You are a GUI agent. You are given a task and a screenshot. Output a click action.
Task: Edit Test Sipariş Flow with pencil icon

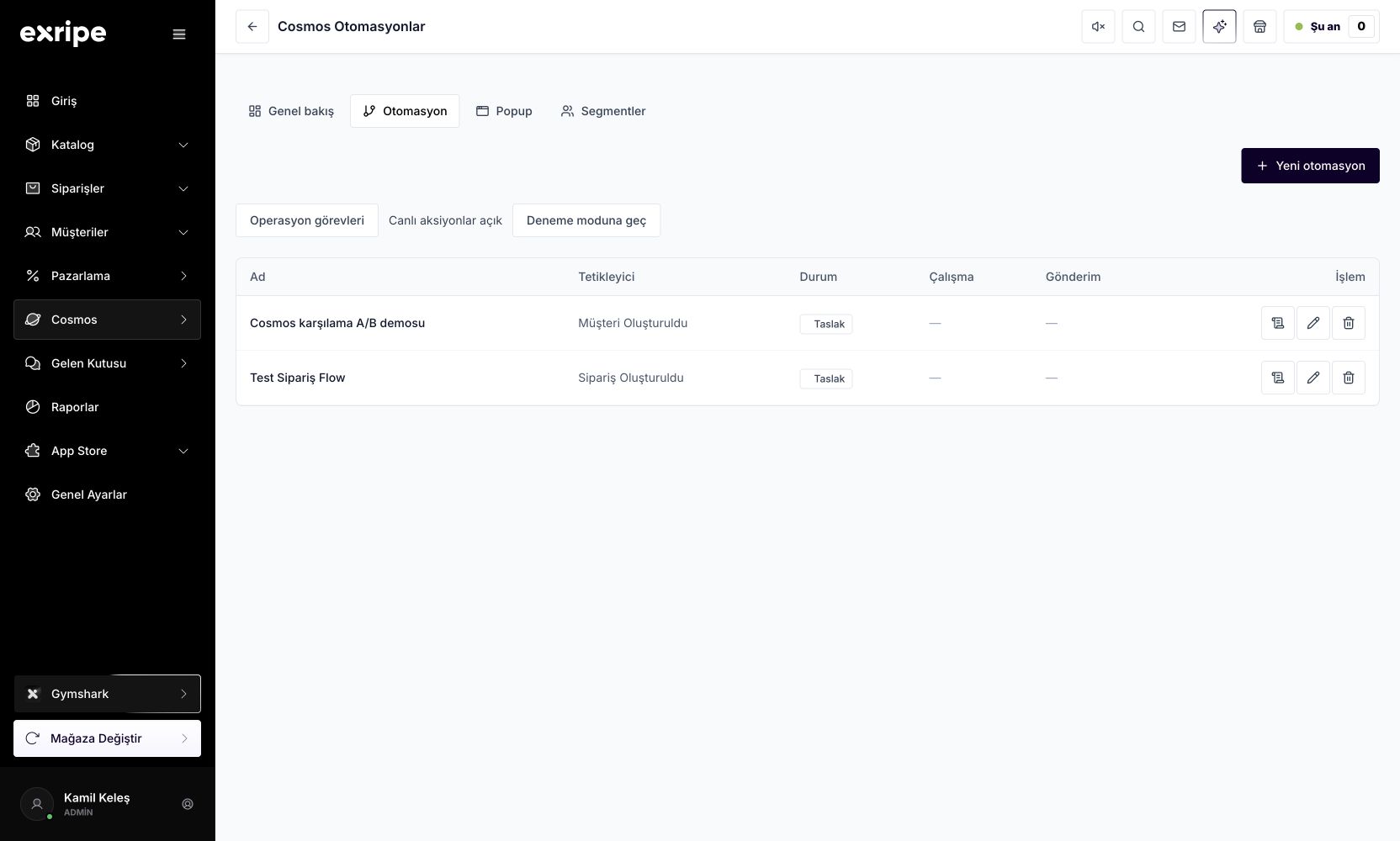tap(1313, 378)
